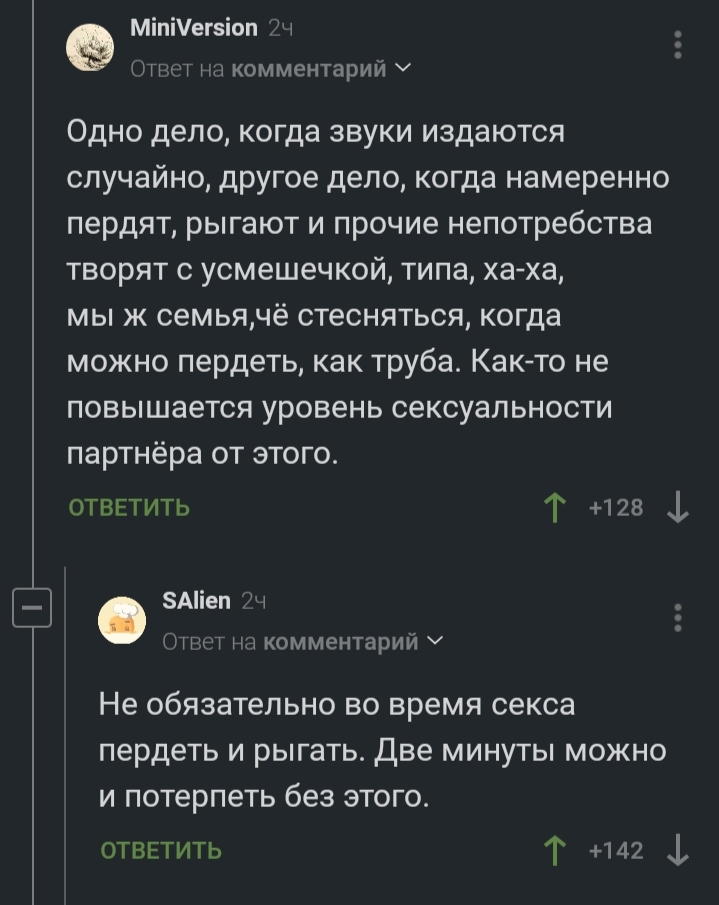Click the +128 rating counter
This screenshot has height=905, width=719.
(616, 508)
